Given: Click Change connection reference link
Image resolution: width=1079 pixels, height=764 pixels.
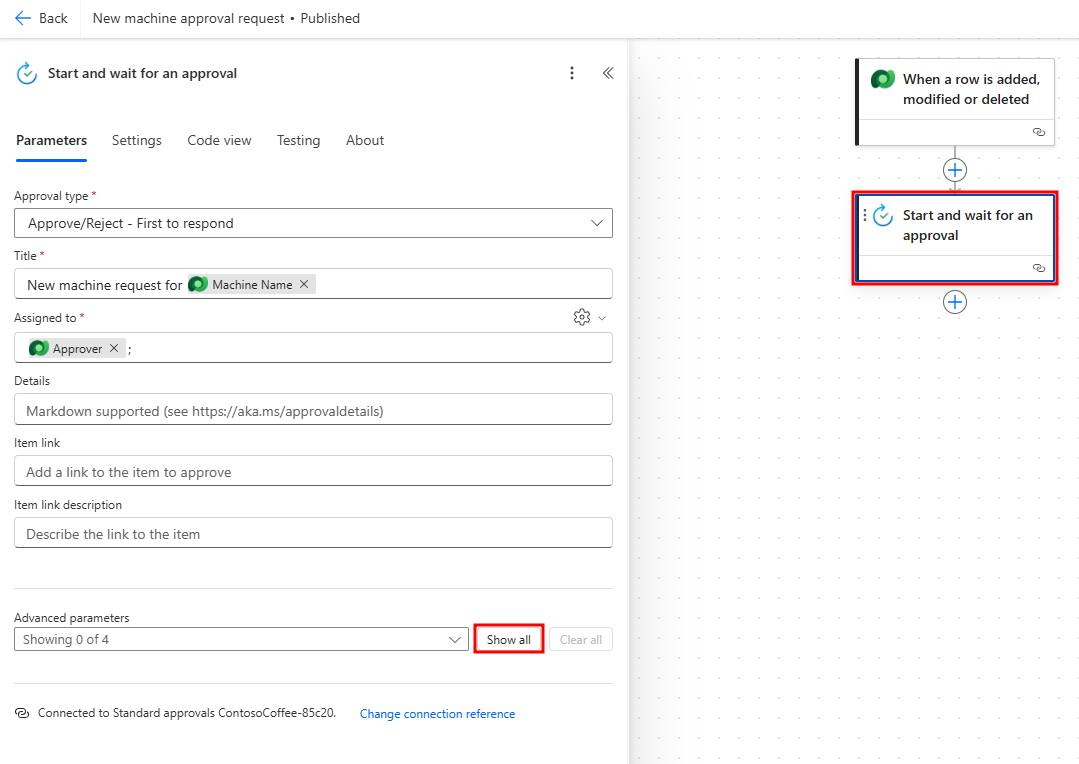Looking at the screenshot, I should [438, 714].
